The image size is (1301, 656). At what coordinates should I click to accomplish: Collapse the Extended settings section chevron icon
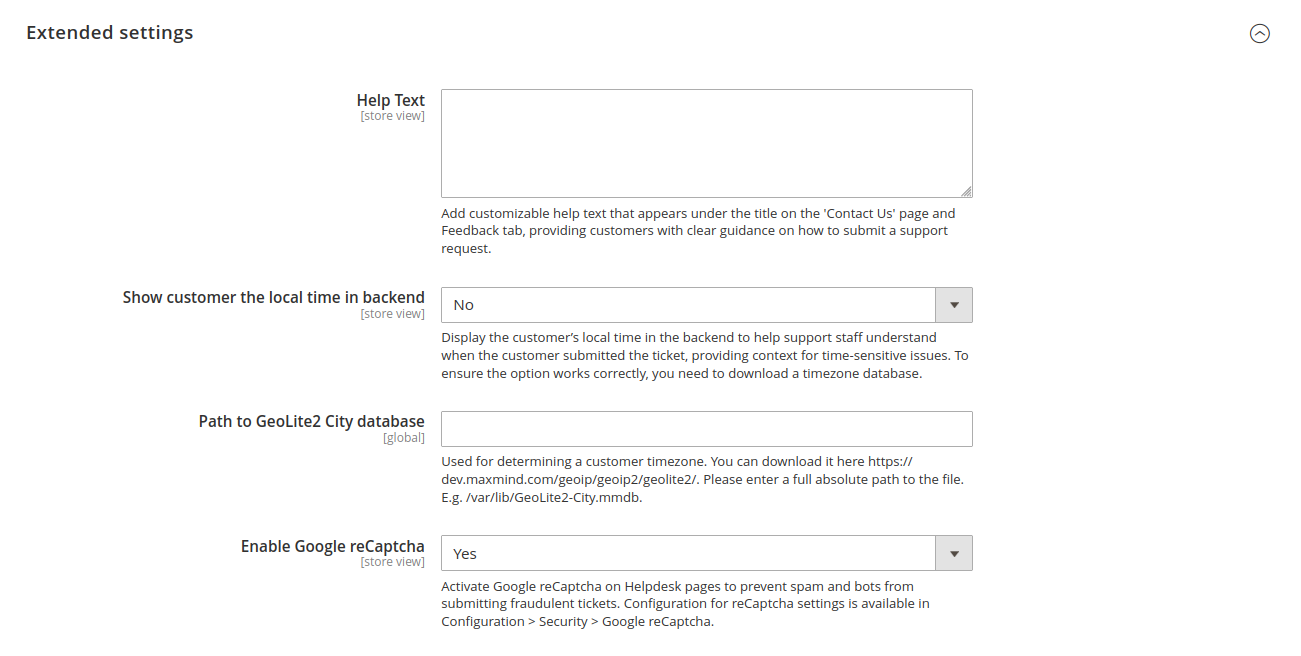[x=1259, y=33]
